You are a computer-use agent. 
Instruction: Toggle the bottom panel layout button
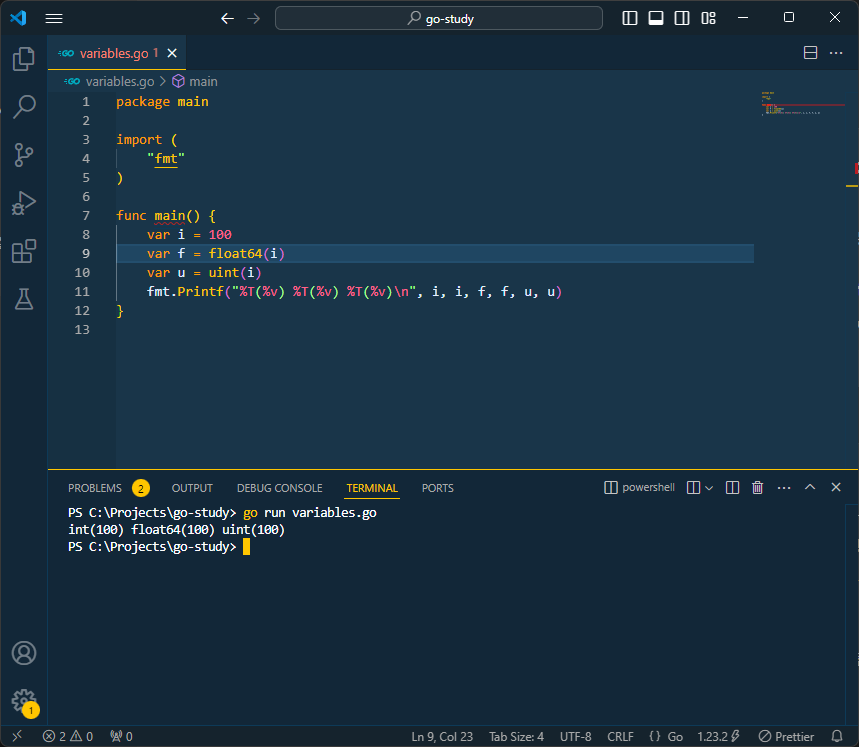656,18
